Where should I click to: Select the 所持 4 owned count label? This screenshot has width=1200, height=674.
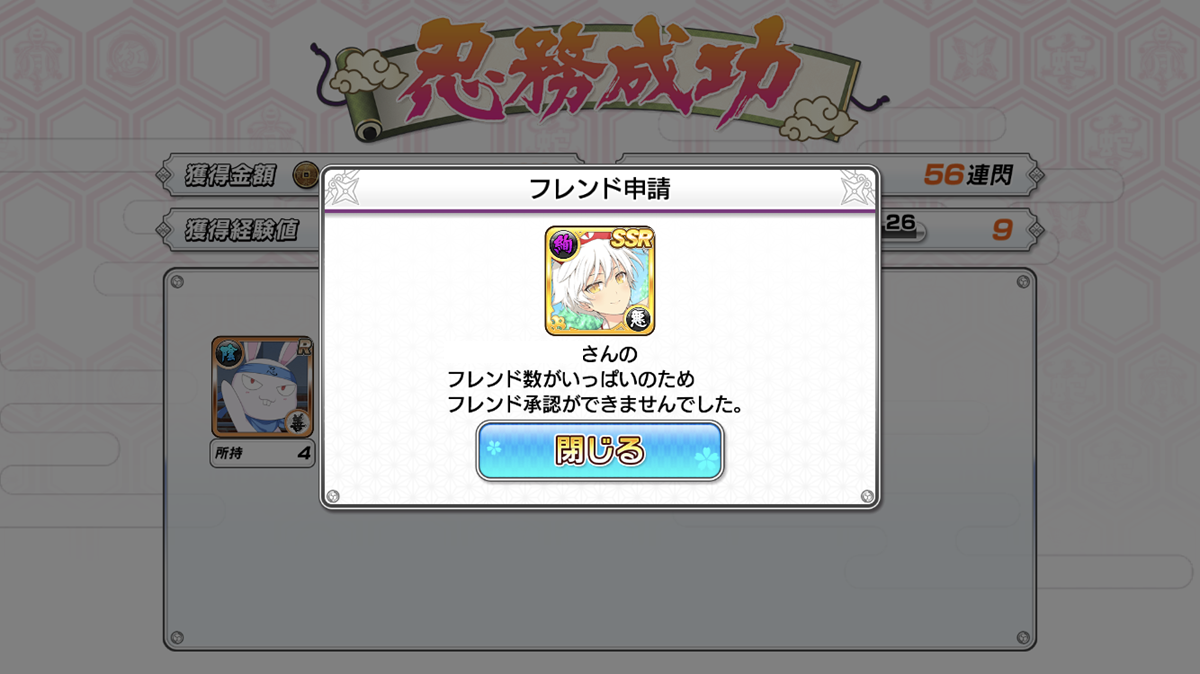pyautogui.click(x=262, y=453)
